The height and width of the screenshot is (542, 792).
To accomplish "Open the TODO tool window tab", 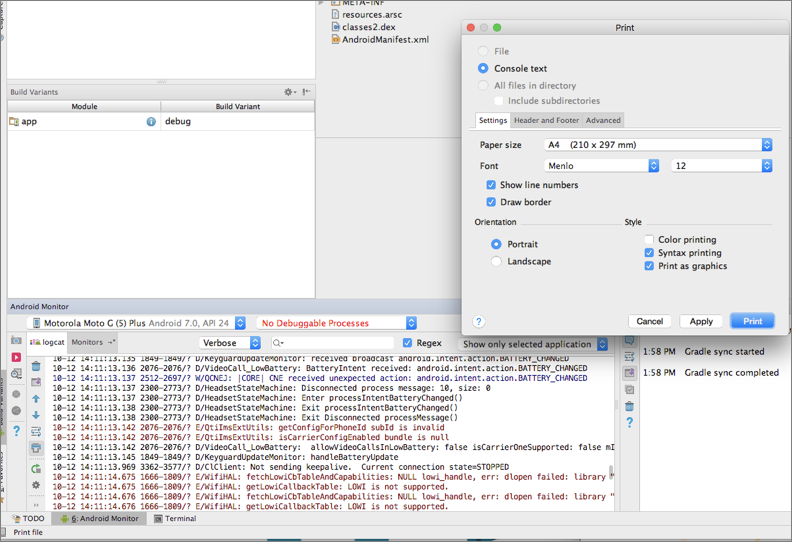I will tap(29, 518).
